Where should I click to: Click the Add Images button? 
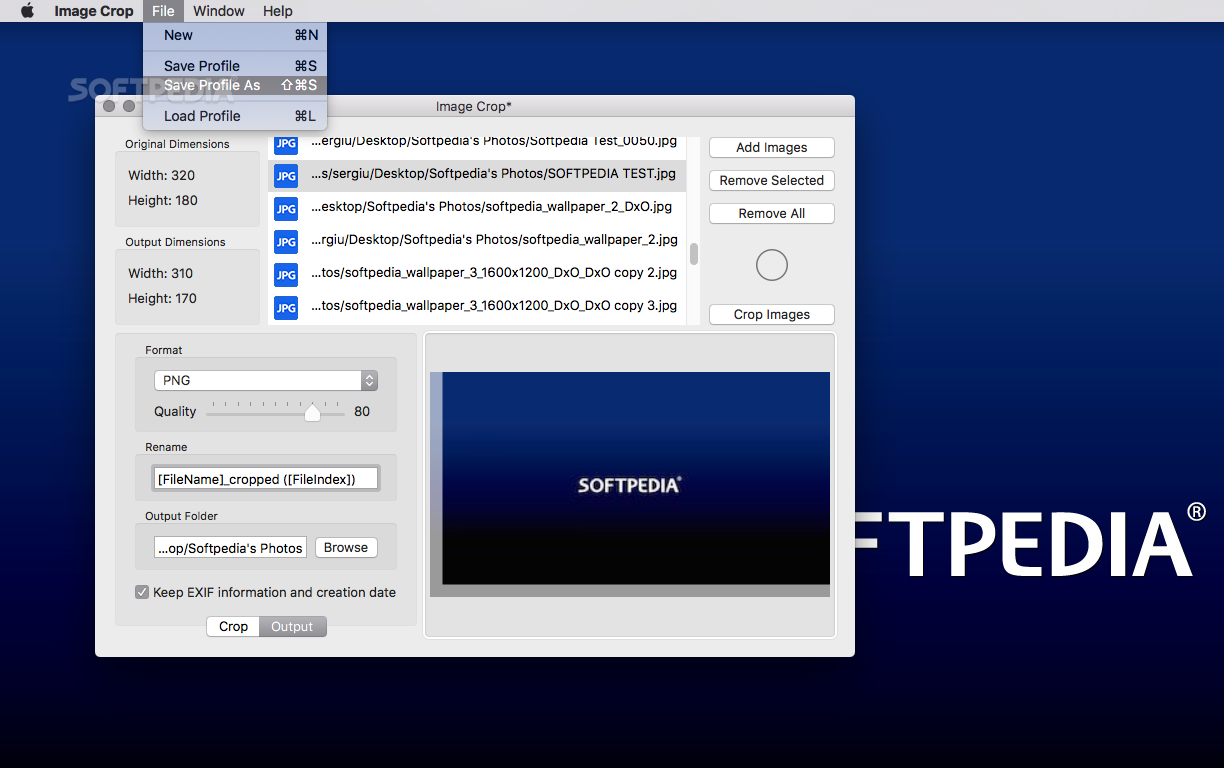click(772, 147)
